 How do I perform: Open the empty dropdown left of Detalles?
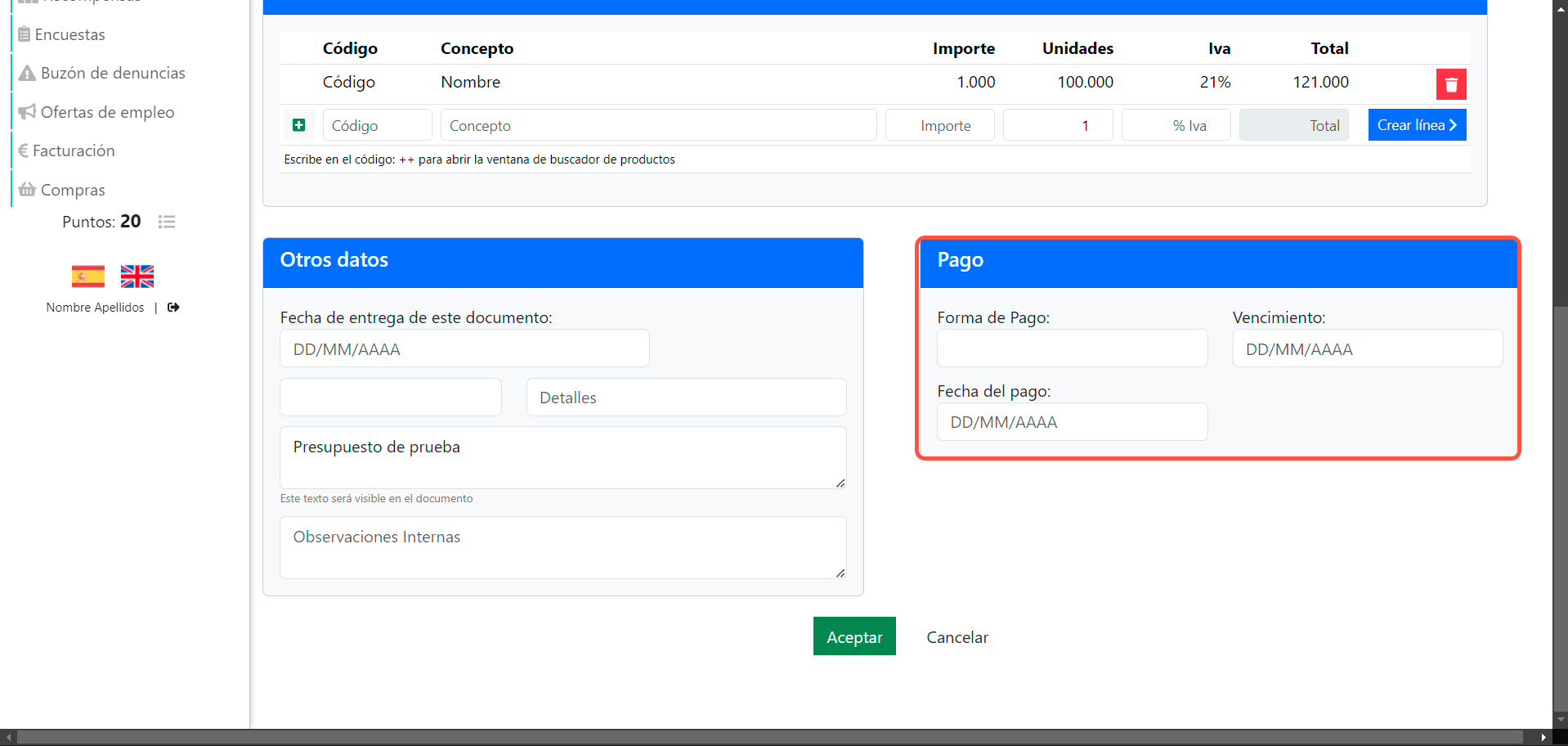391,398
